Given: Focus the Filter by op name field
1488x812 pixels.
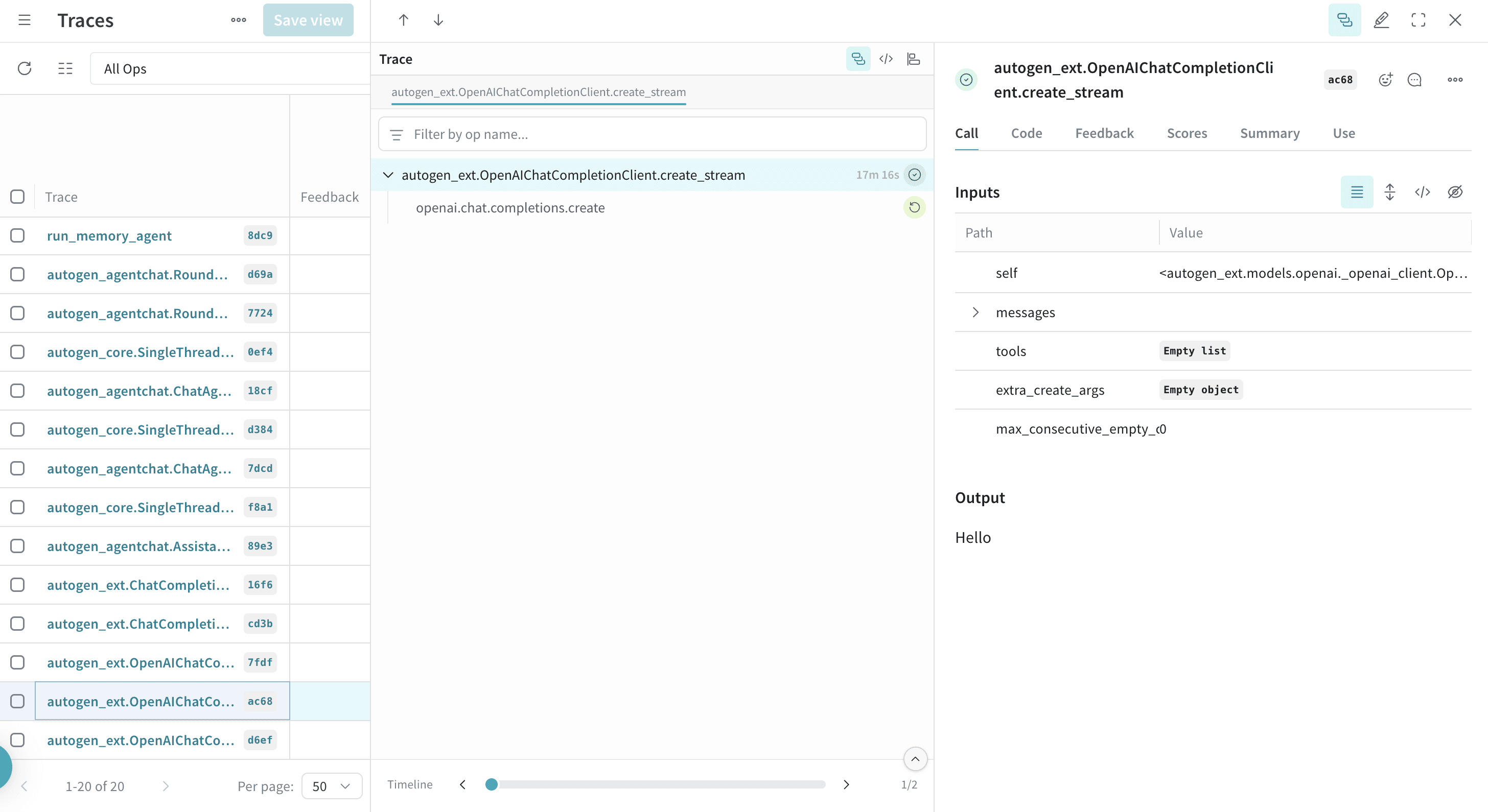Looking at the screenshot, I should (x=652, y=134).
